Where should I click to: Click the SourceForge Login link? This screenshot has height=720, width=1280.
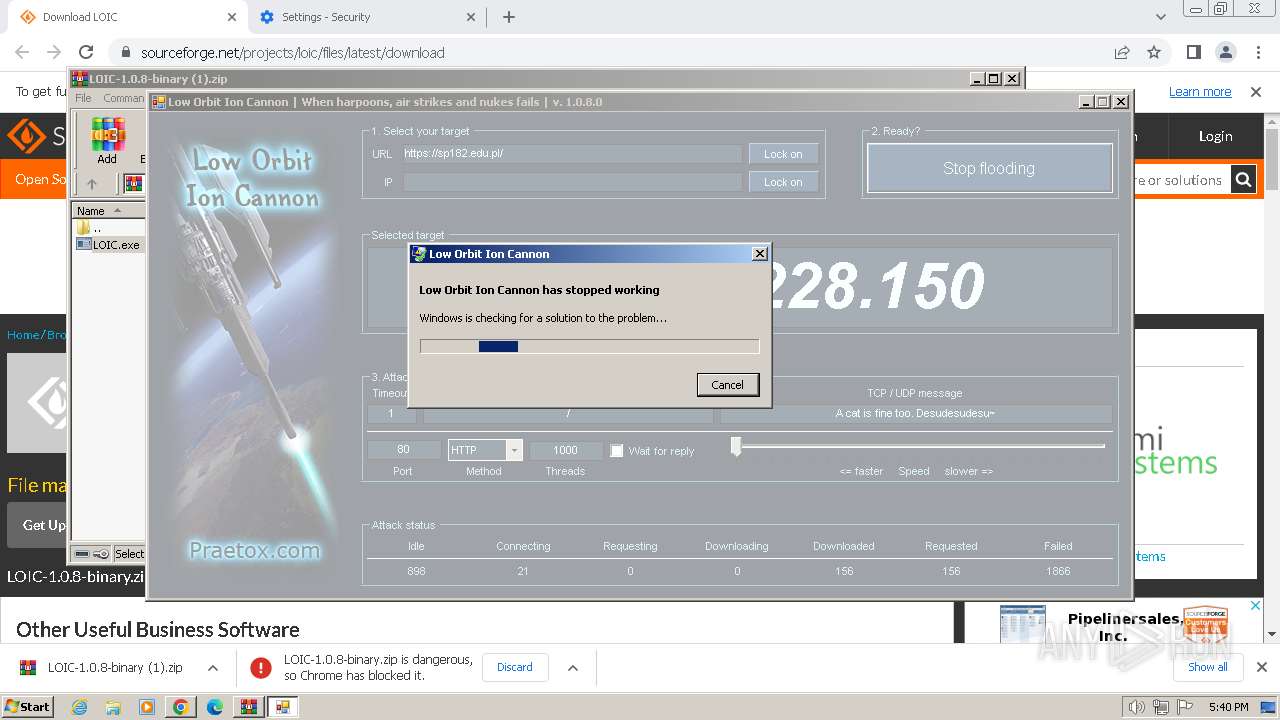(1216, 136)
